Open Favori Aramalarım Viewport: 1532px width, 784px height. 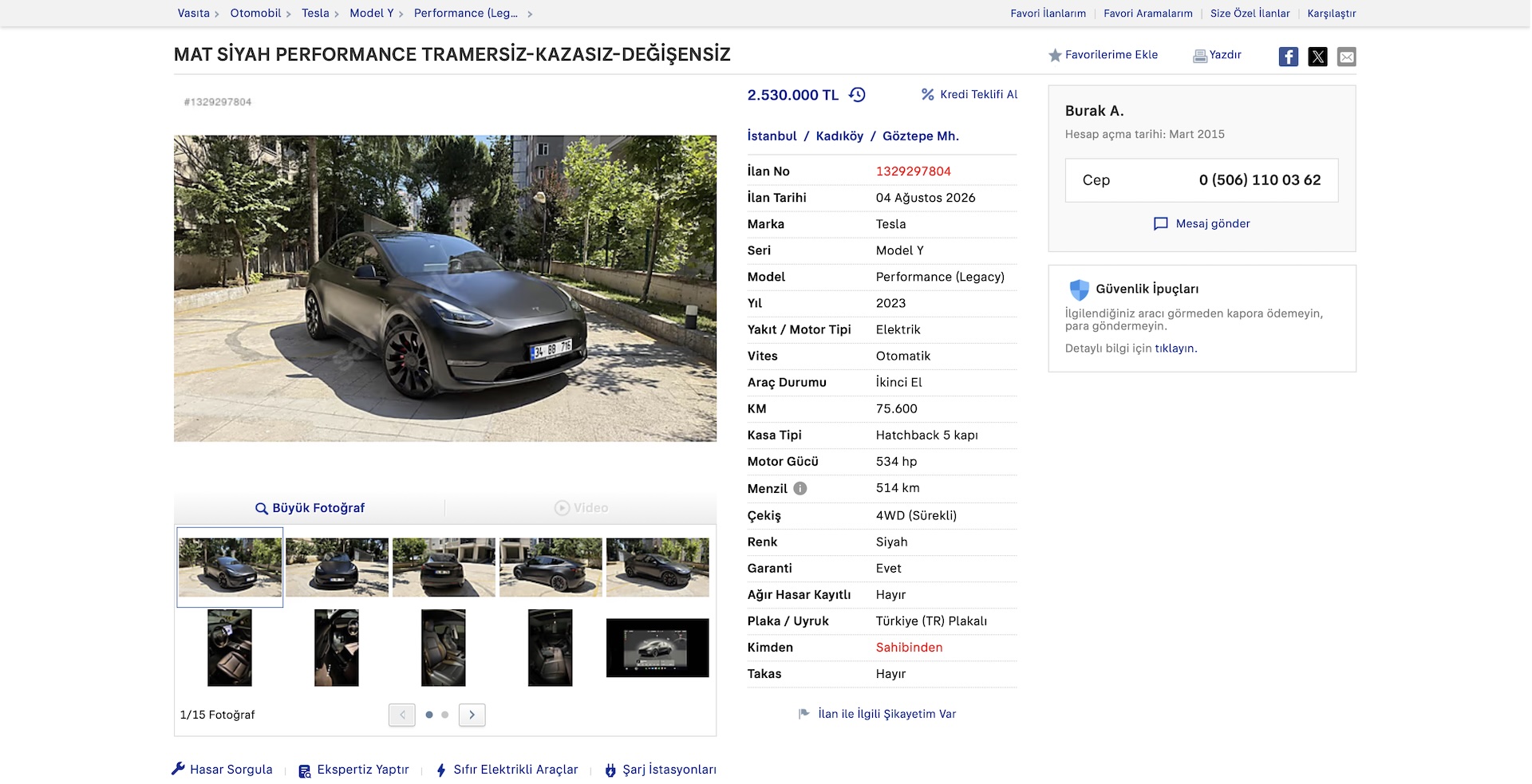click(1147, 14)
